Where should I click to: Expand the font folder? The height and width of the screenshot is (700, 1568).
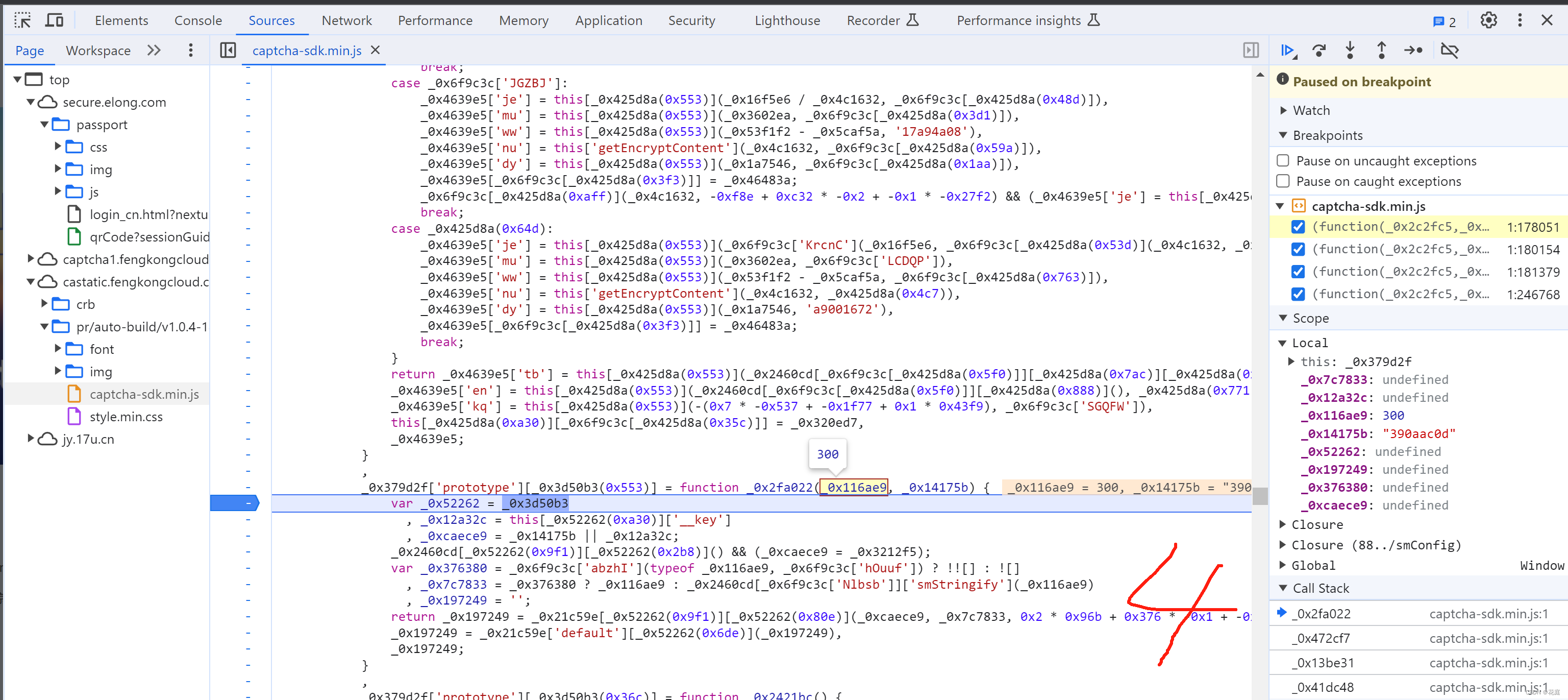[58, 349]
